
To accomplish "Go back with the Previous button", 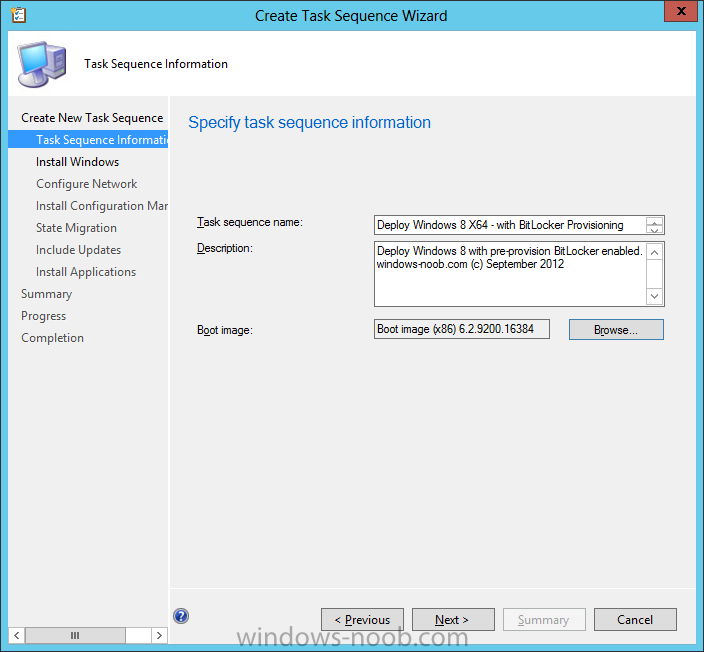I will pyautogui.click(x=362, y=620).
